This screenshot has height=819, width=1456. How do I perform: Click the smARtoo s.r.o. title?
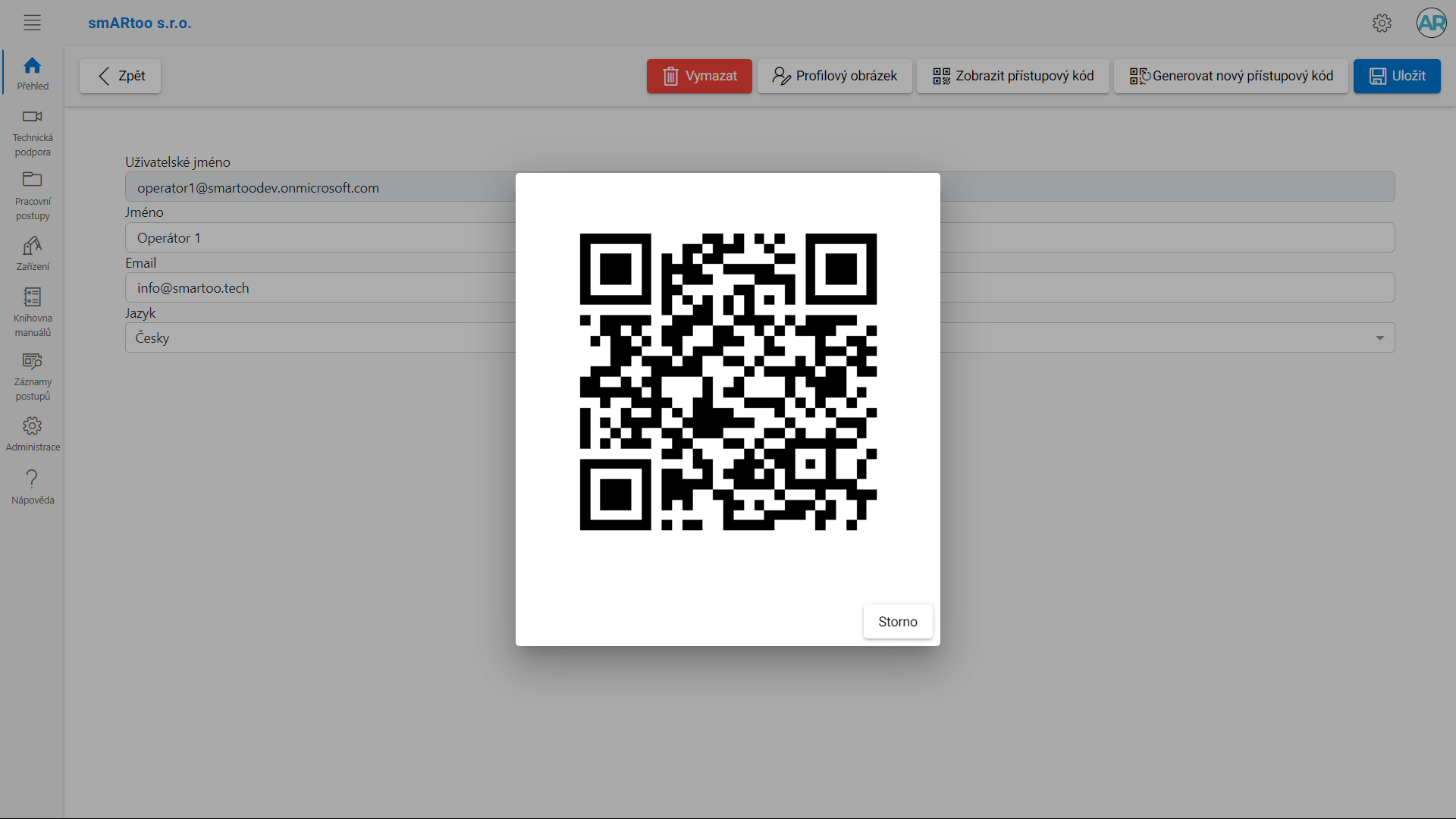click(140, 23)
